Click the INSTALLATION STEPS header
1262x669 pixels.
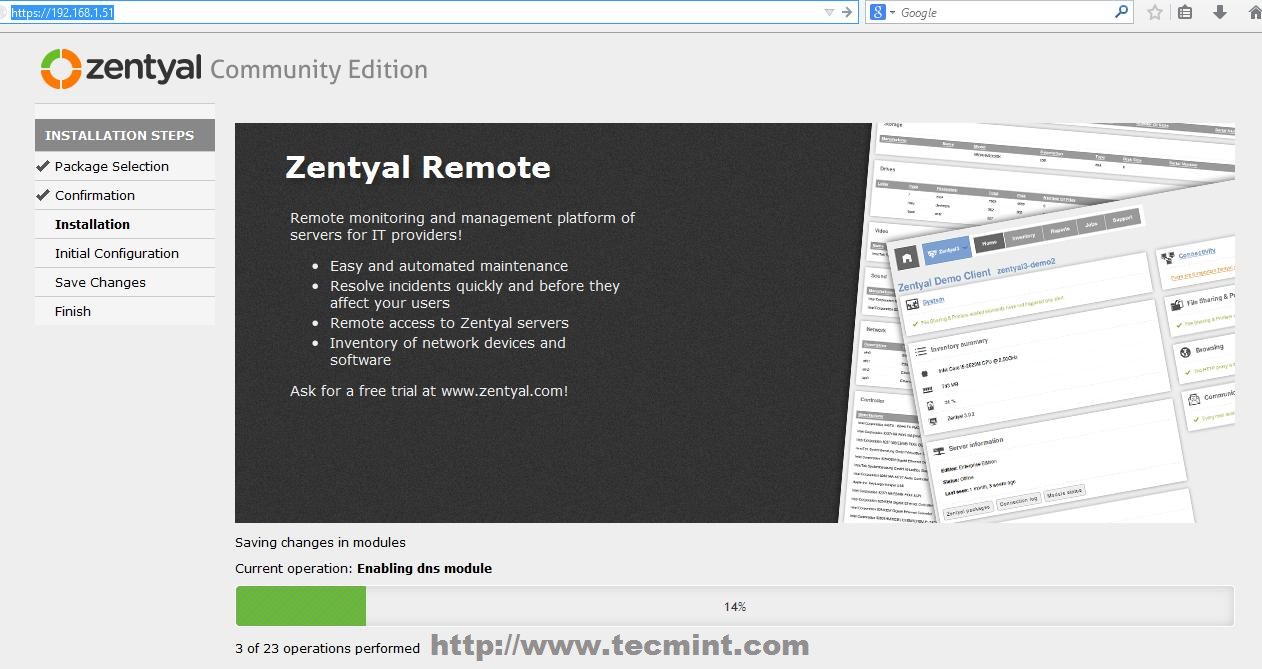tap(124, 136)
